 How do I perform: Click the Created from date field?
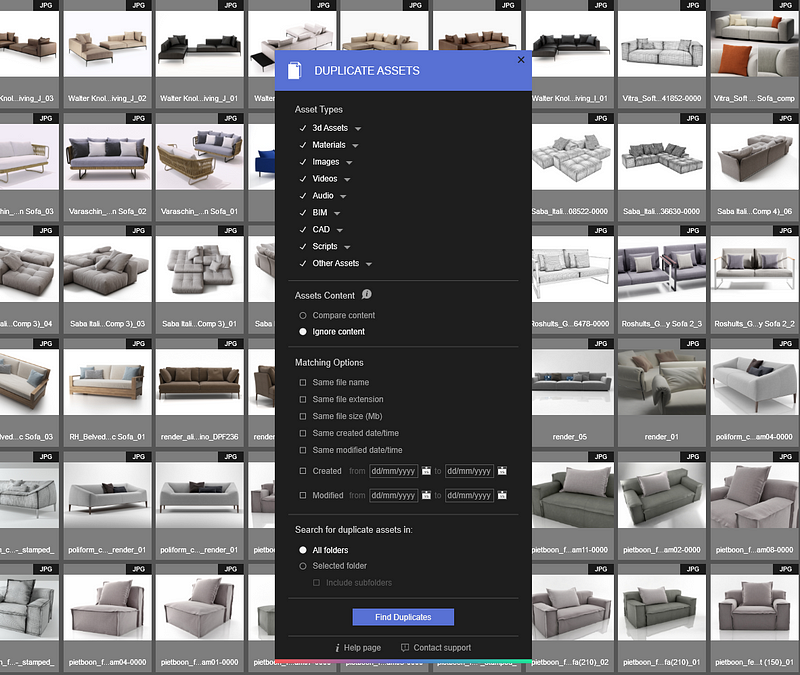[393, 471]
